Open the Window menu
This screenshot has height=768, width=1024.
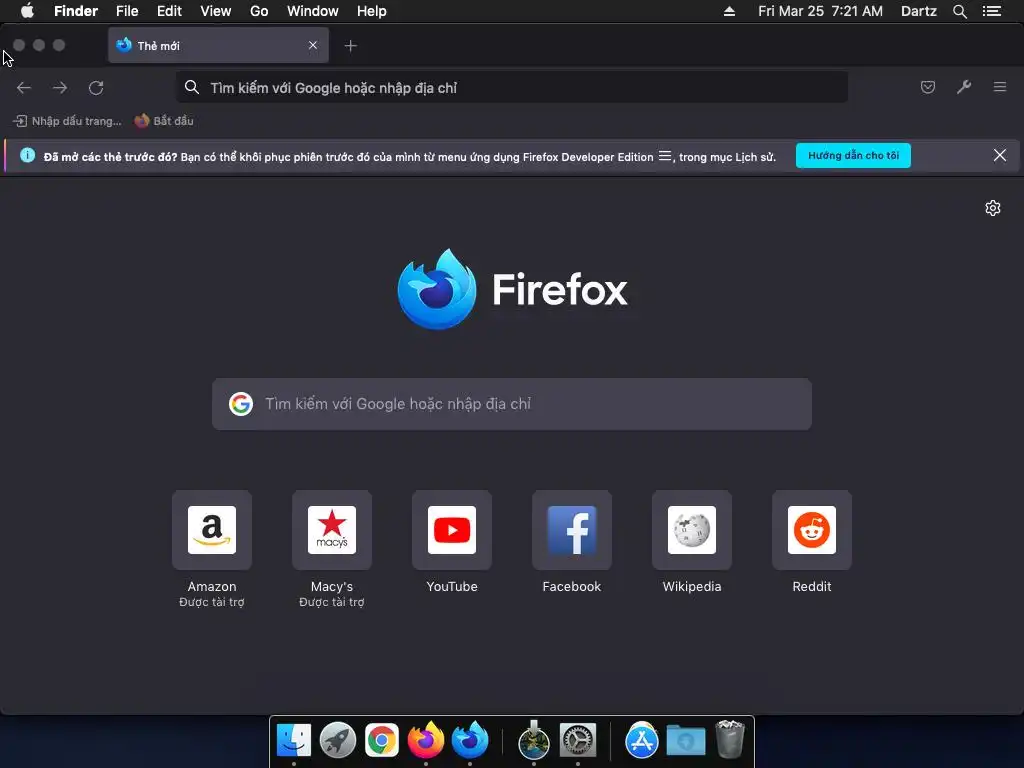click(313, 11)
